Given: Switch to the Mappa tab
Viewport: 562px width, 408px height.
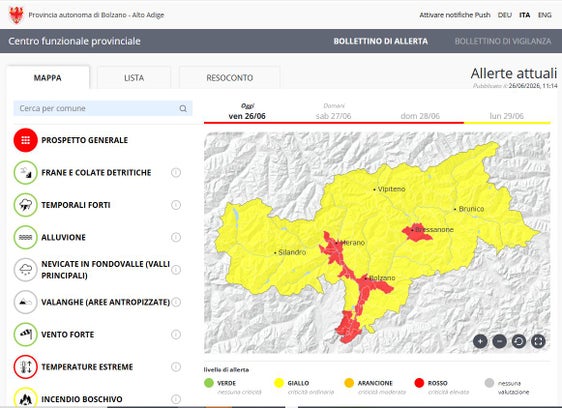Looking at the screenshot, I should (x=48, y=77).
